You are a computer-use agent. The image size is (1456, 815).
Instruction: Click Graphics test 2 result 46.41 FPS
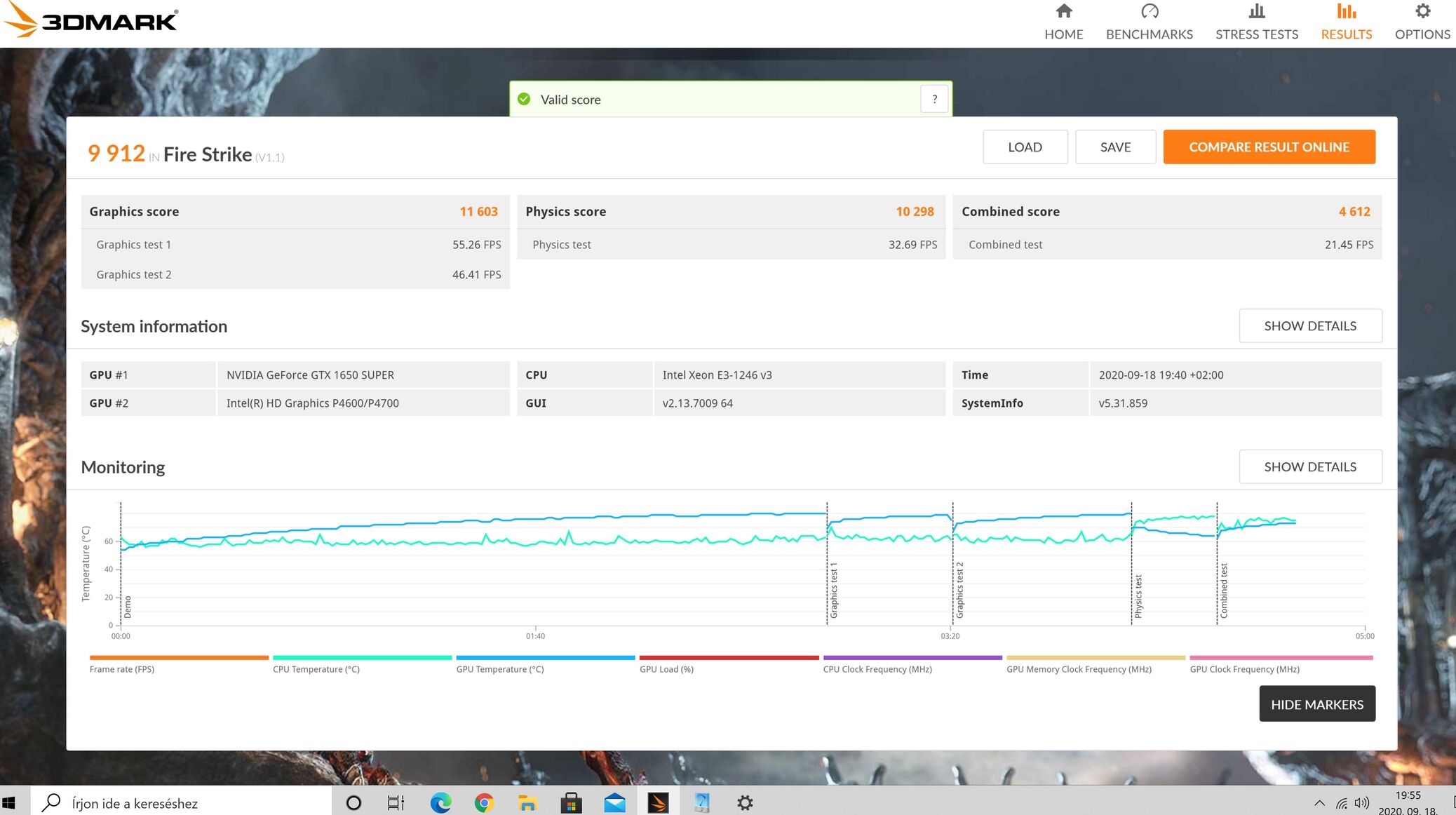[477, 275]
